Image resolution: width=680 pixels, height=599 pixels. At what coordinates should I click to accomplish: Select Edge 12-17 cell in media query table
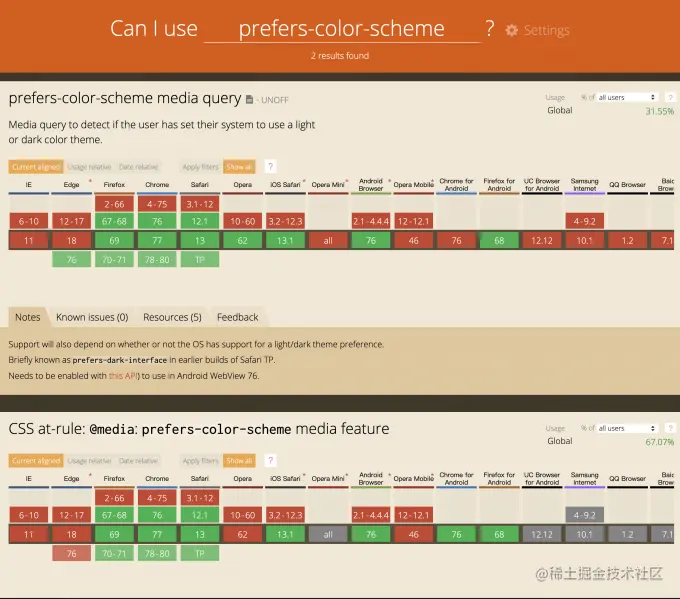point(72,221)
